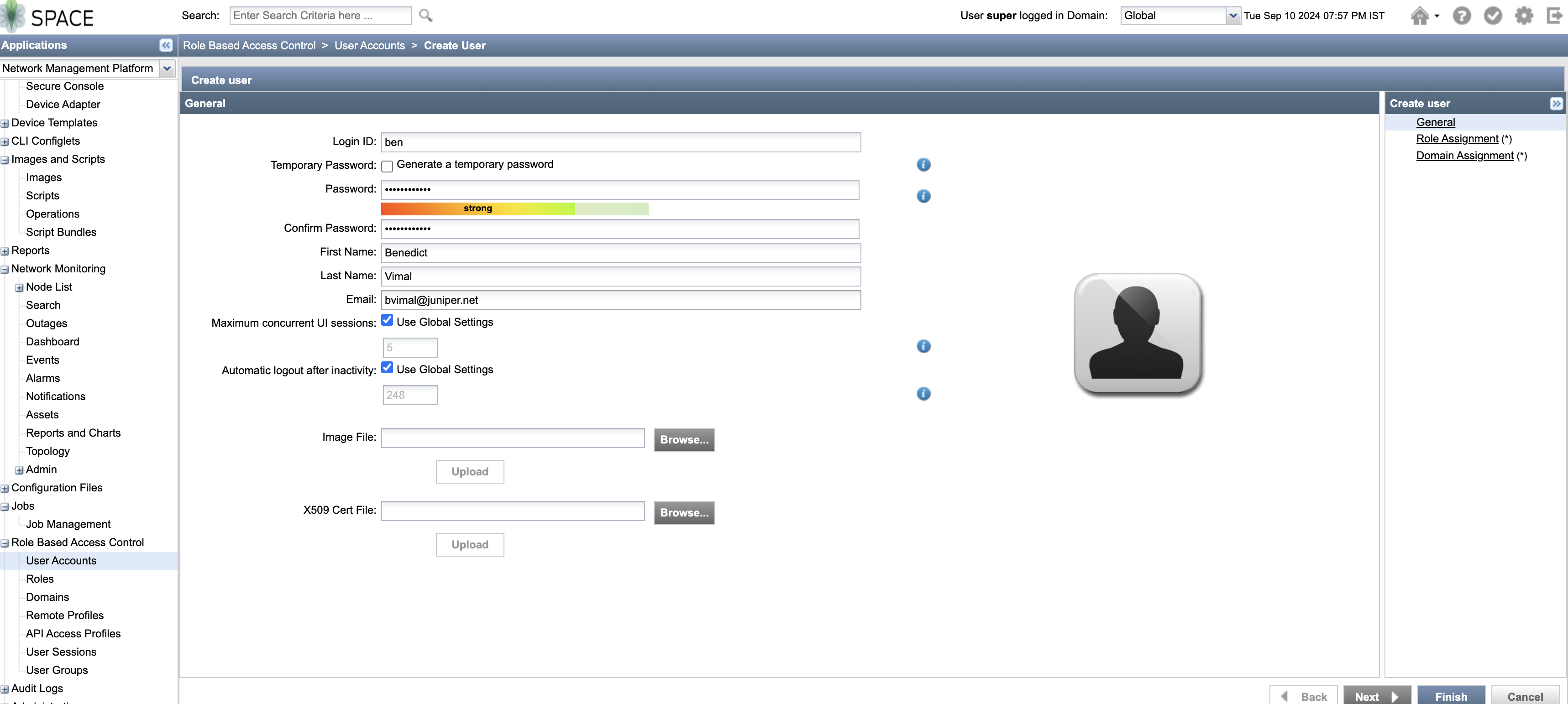
Task: Click the info icon beside Password
Action: tap(923, 196)
